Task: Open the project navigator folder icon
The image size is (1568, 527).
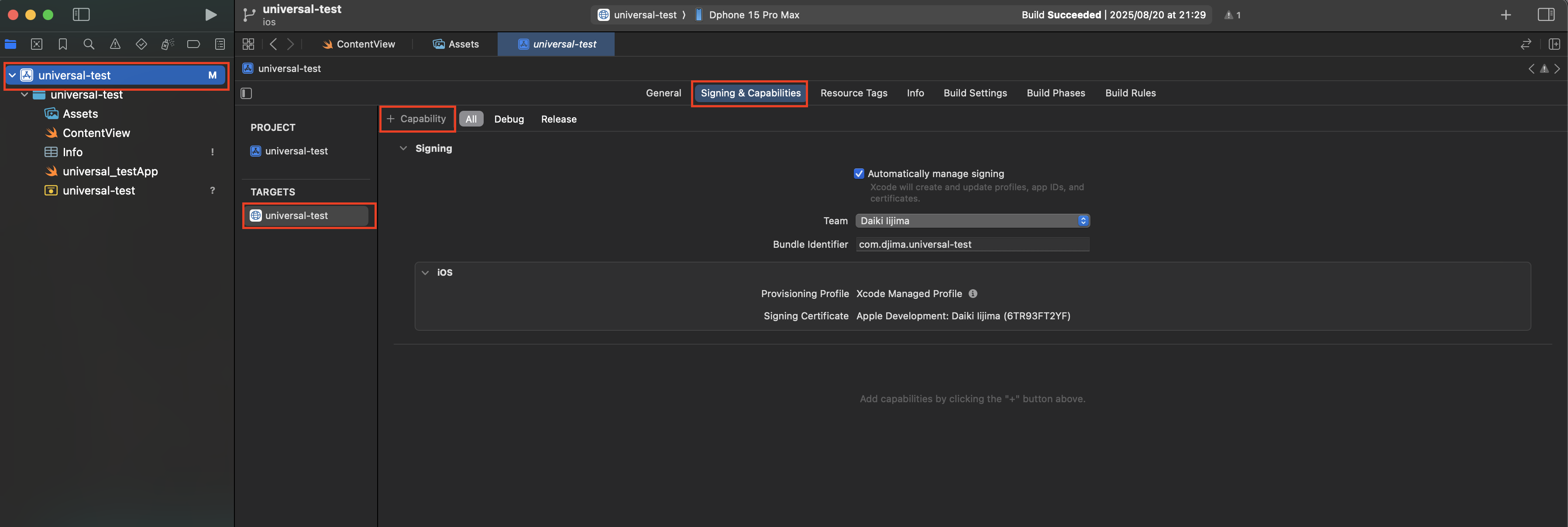Action: click(x=10, y=44)
